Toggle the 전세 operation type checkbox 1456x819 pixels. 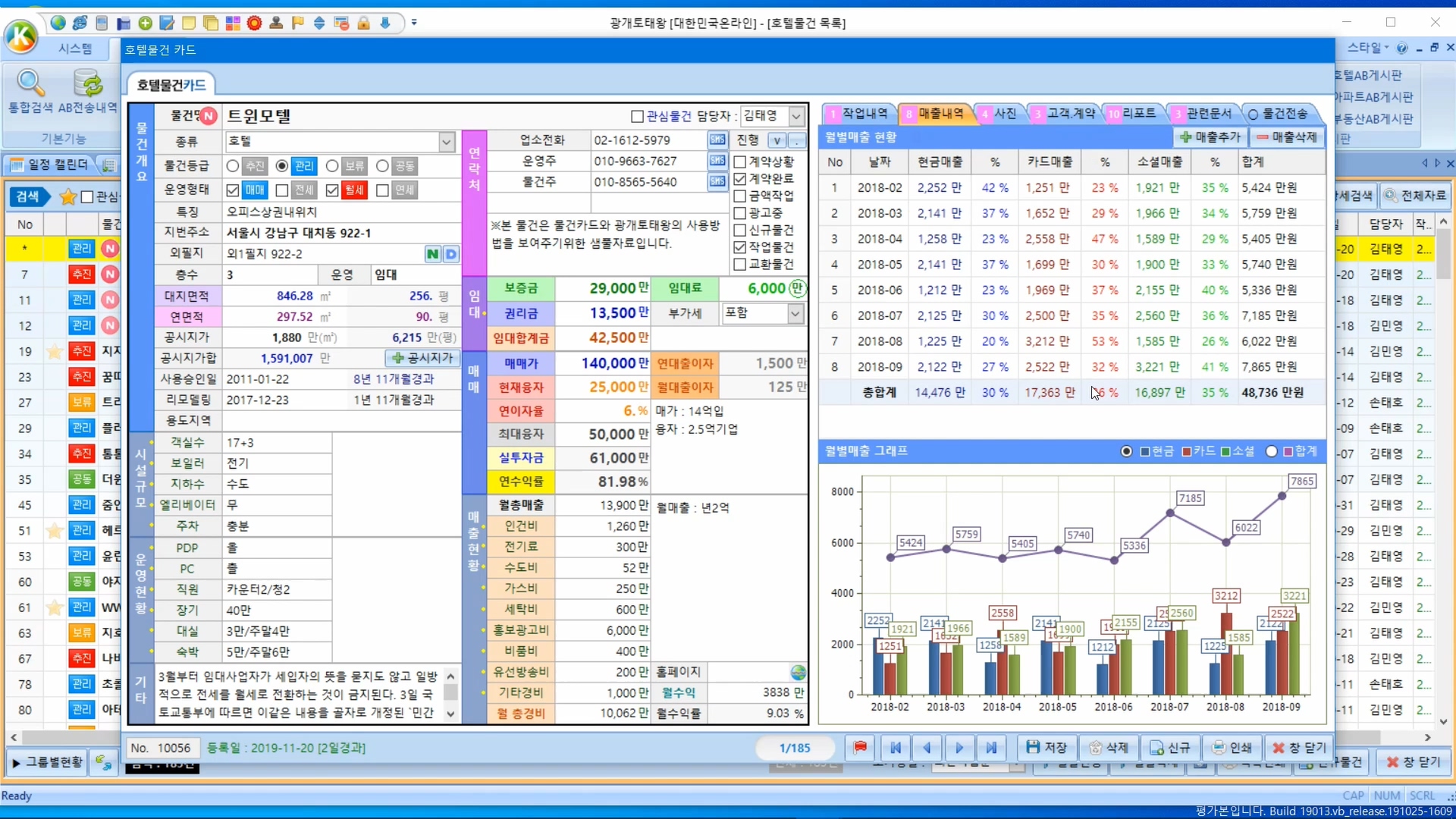(282, 190)
